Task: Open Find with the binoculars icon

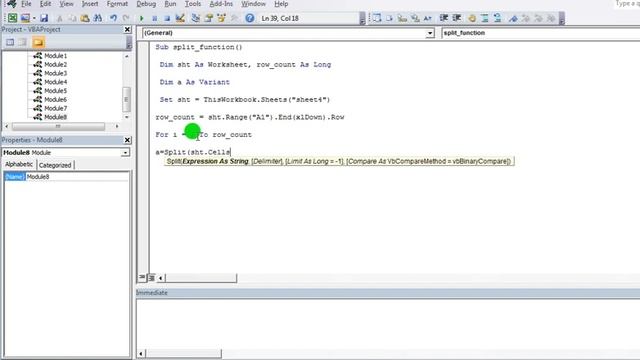Action: tap(98, 18)
